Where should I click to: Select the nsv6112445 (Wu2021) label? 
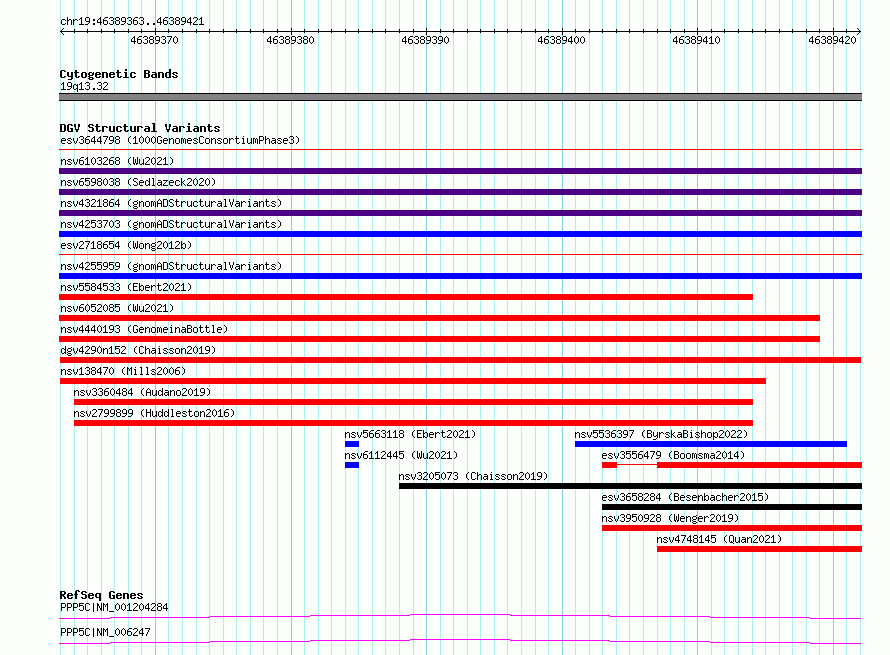(x=401, y=455)
